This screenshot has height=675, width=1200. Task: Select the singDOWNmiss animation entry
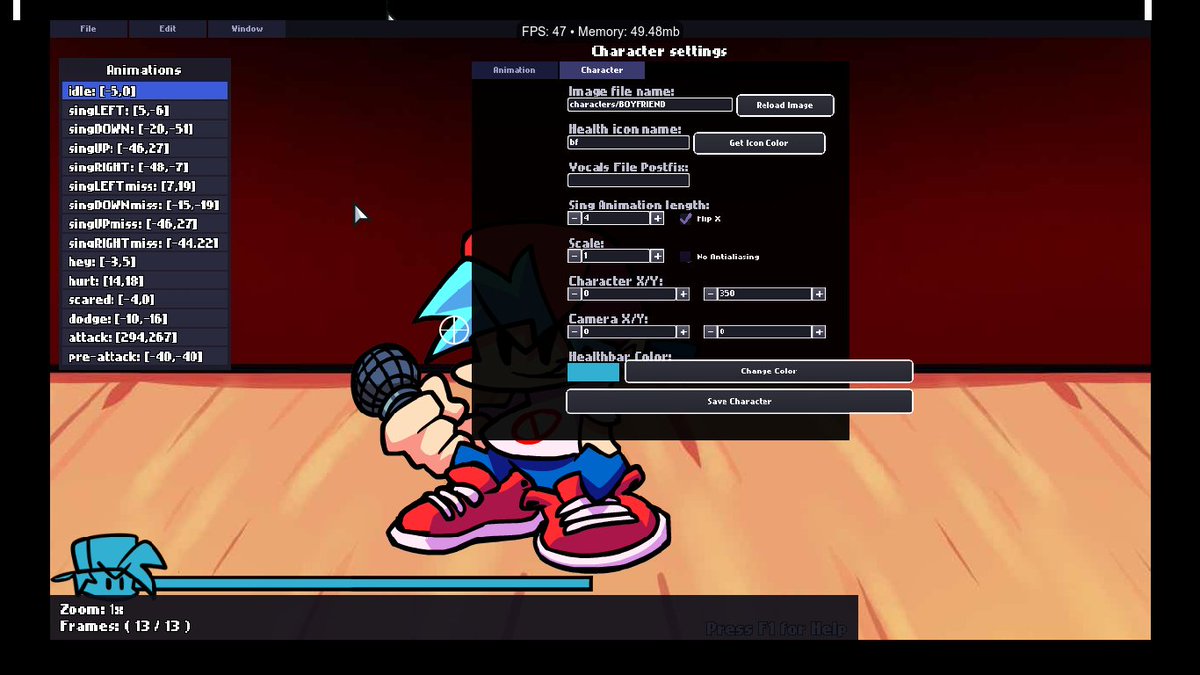pos(145,205)
